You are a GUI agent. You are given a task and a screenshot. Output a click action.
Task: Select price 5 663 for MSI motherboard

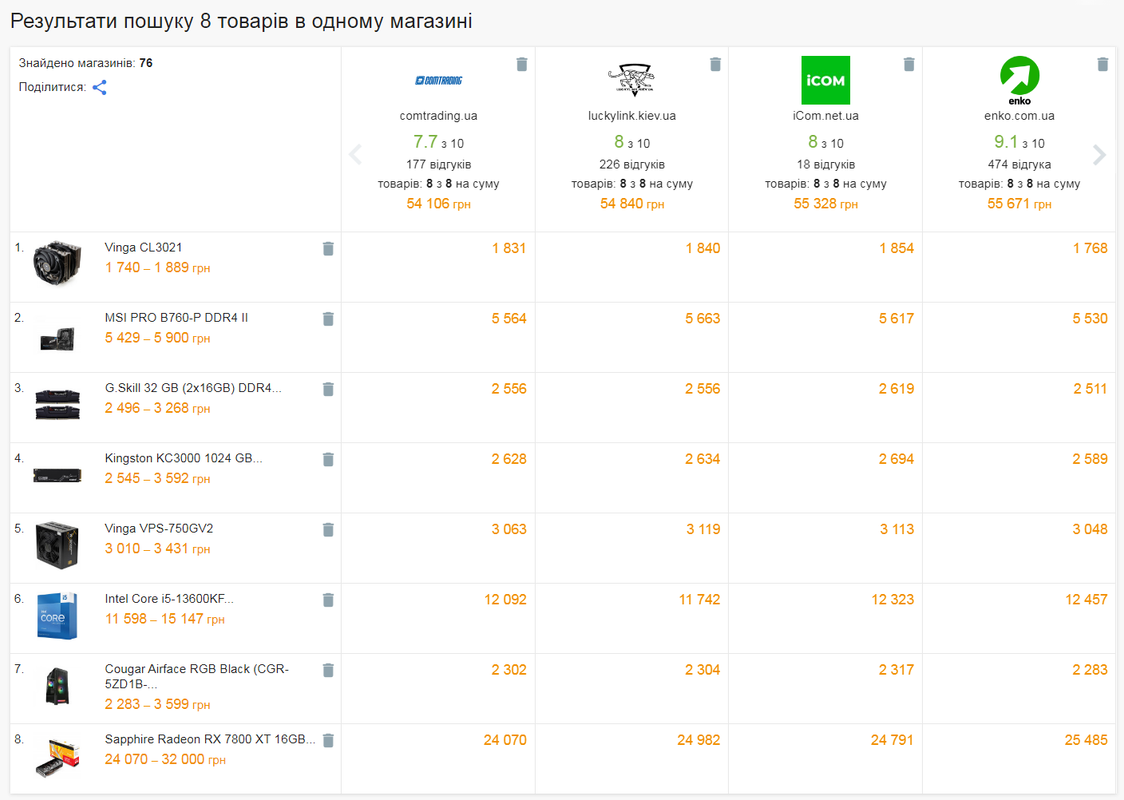point(702,318)
